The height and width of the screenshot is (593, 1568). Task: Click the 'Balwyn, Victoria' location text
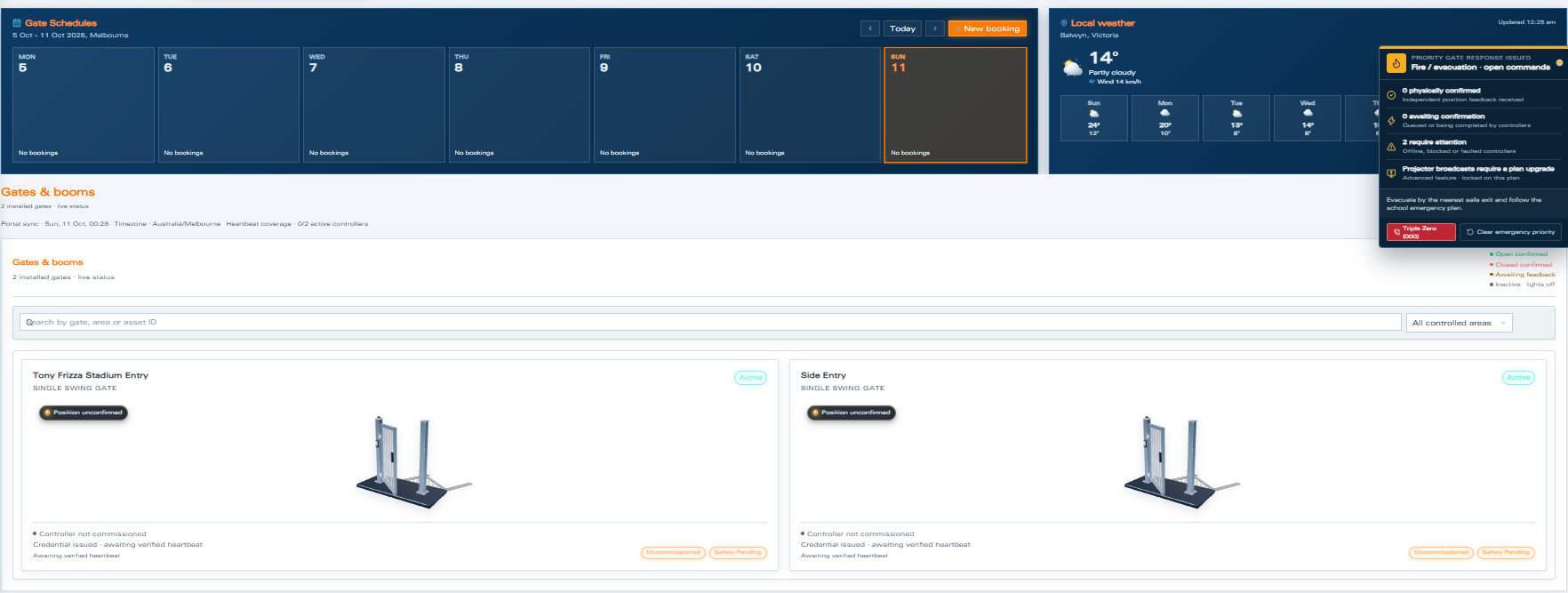coord(1089,36)
